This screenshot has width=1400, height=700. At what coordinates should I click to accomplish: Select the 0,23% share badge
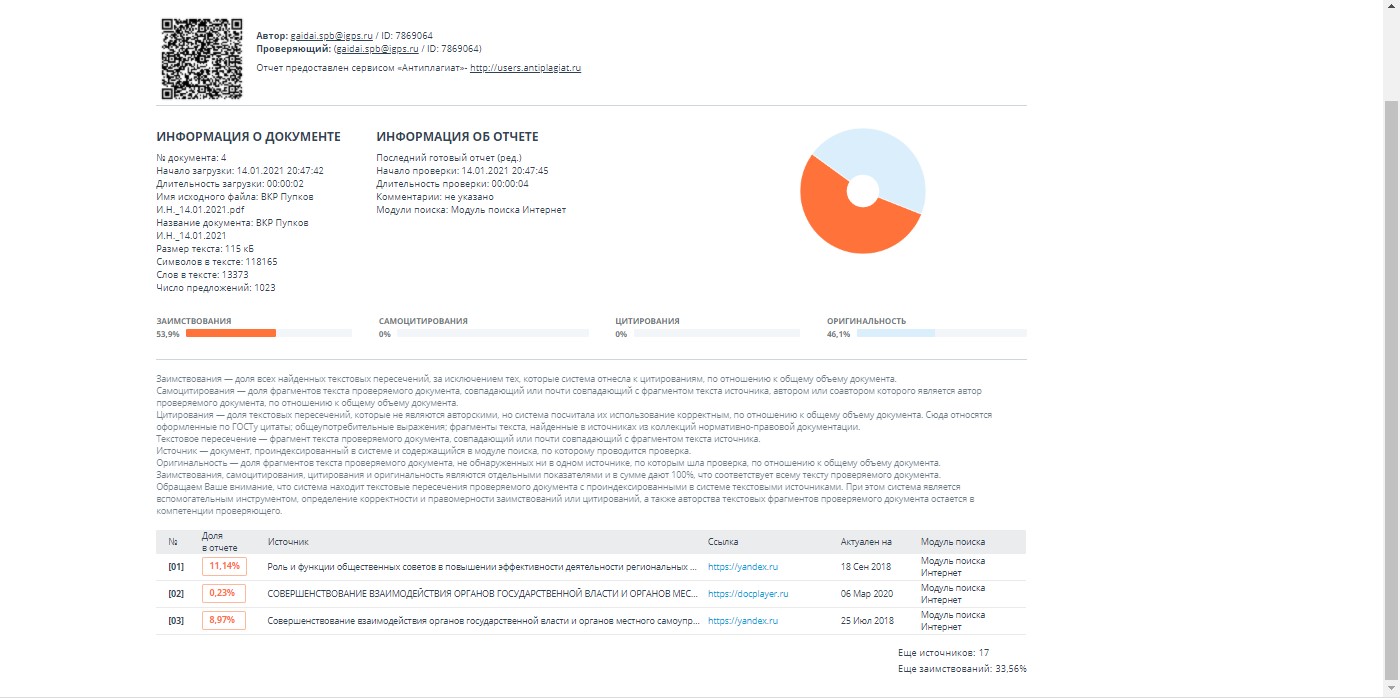[224, 593]
